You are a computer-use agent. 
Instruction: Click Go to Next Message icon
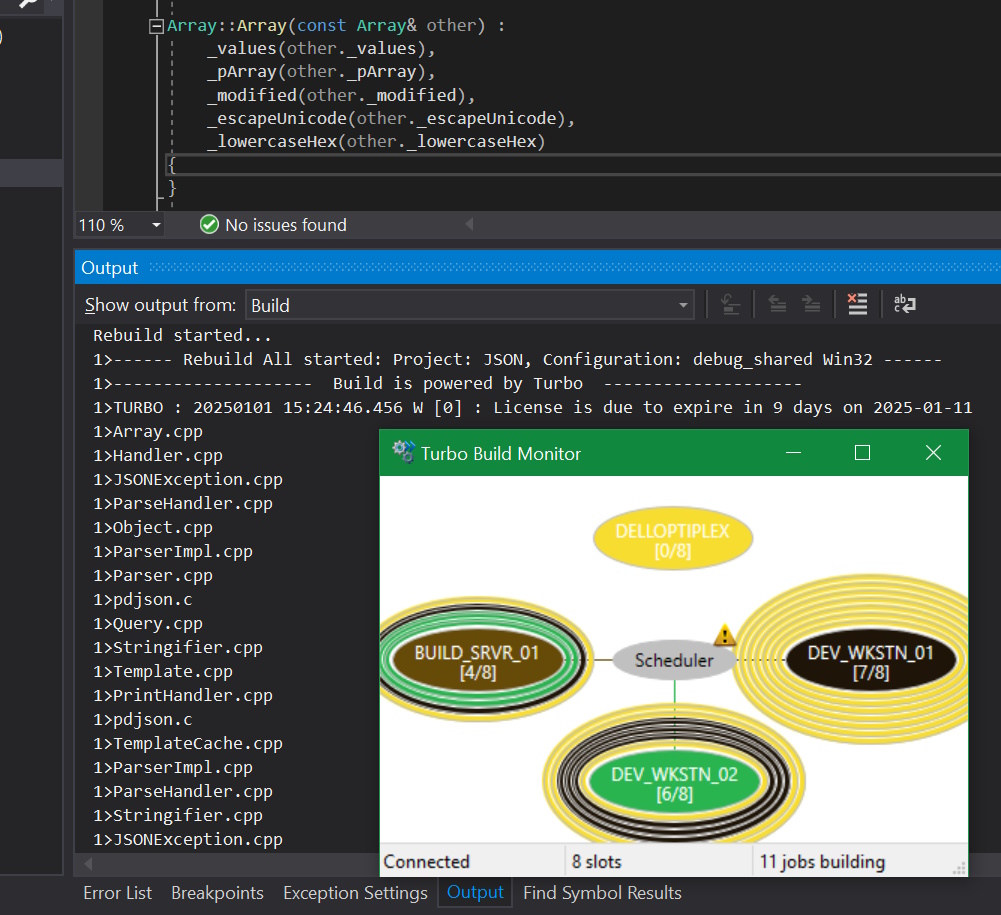click(x=812, y=305)
